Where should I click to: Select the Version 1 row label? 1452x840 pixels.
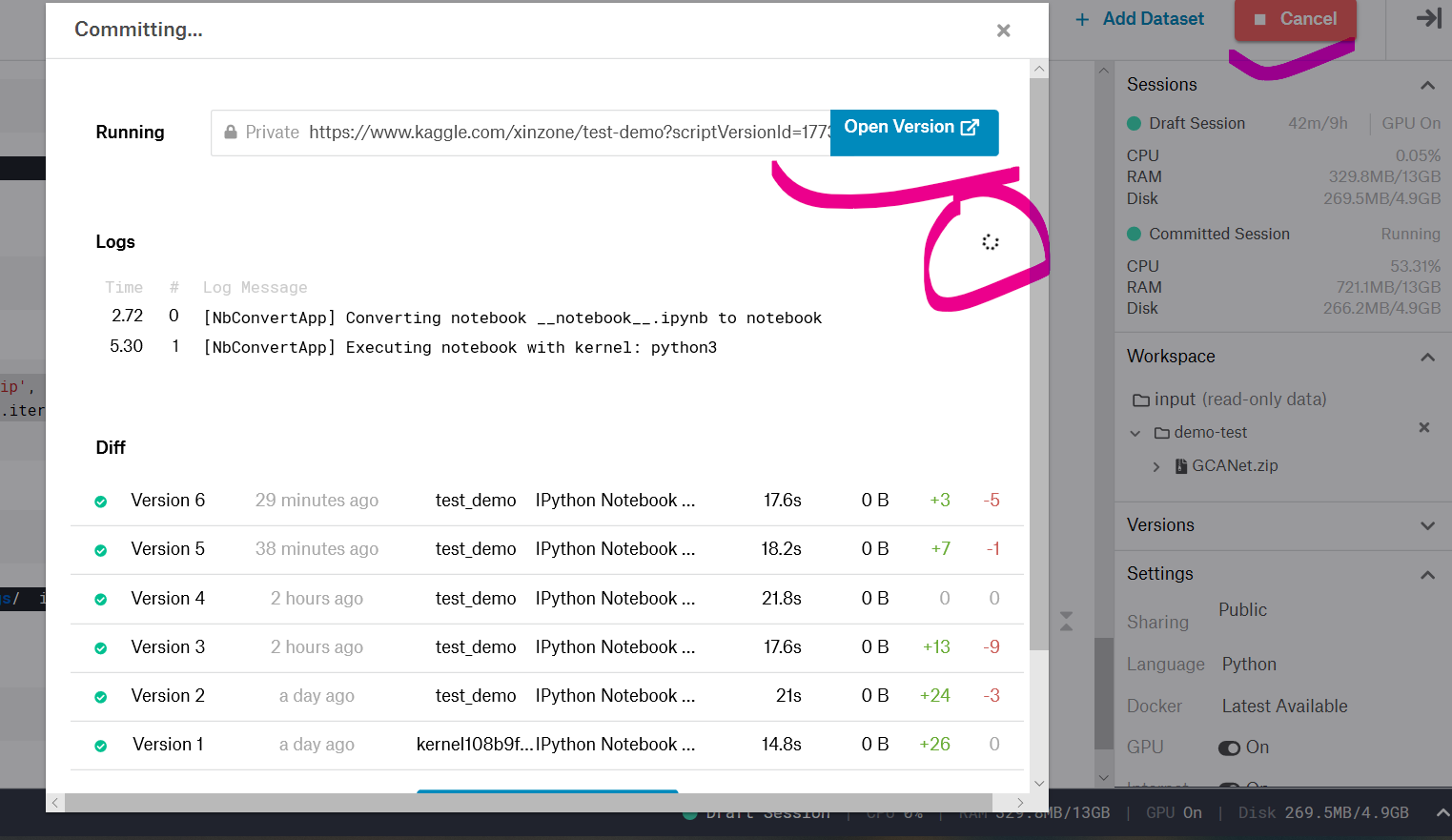point(168,745)
